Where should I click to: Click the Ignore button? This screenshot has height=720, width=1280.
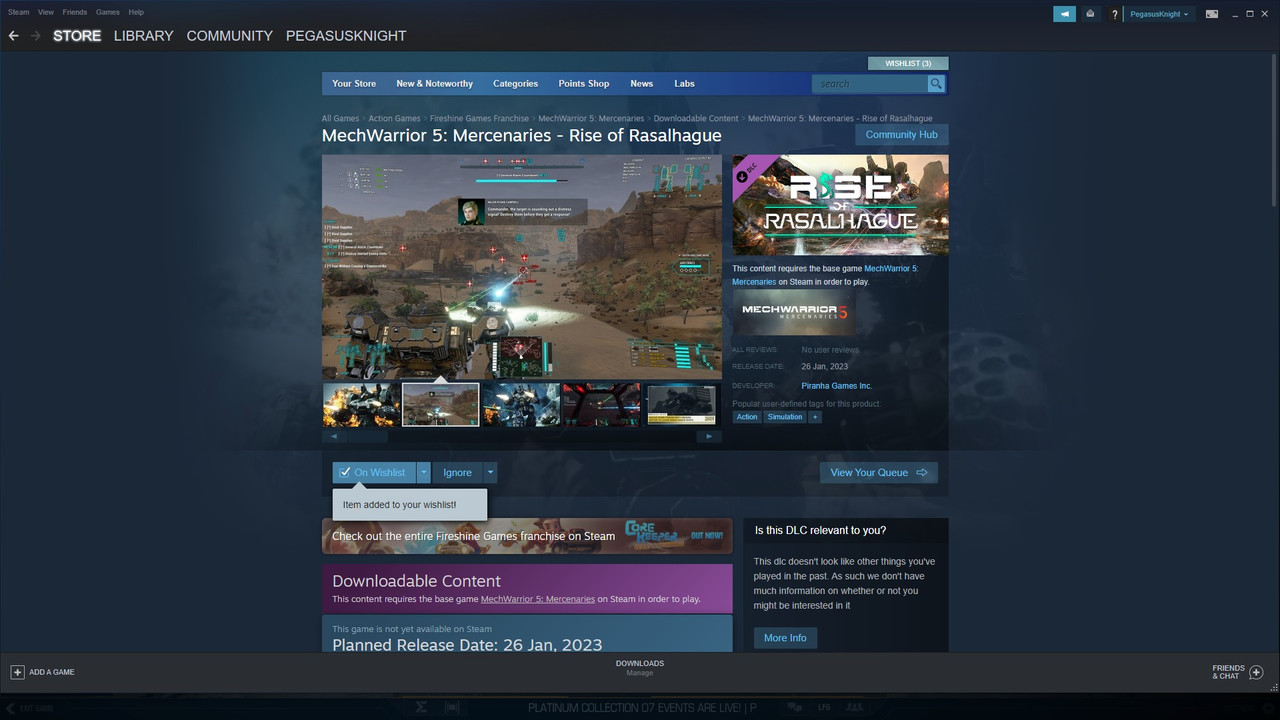point(457,472)
